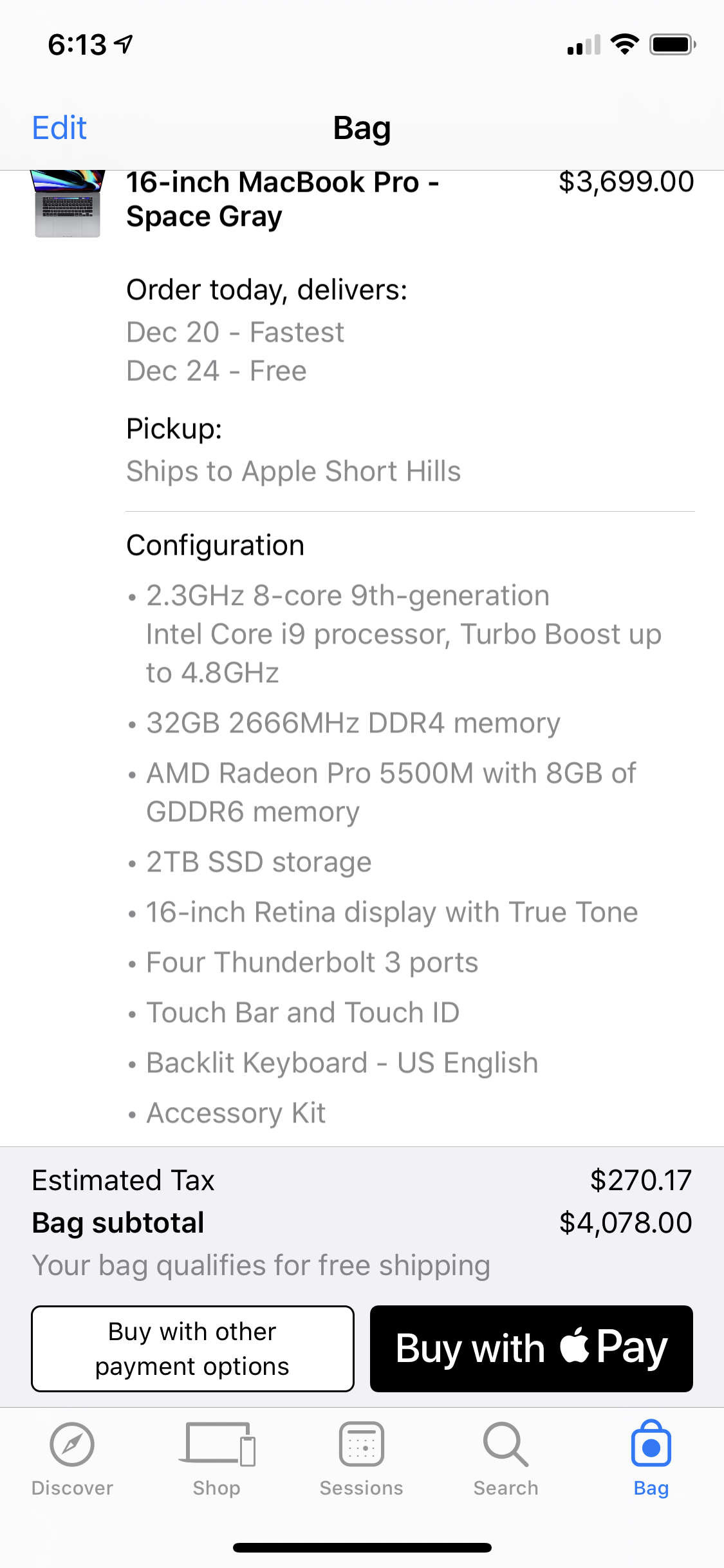
Task: Tap the Shop devices icon
Action: [x=217, y=1444]
